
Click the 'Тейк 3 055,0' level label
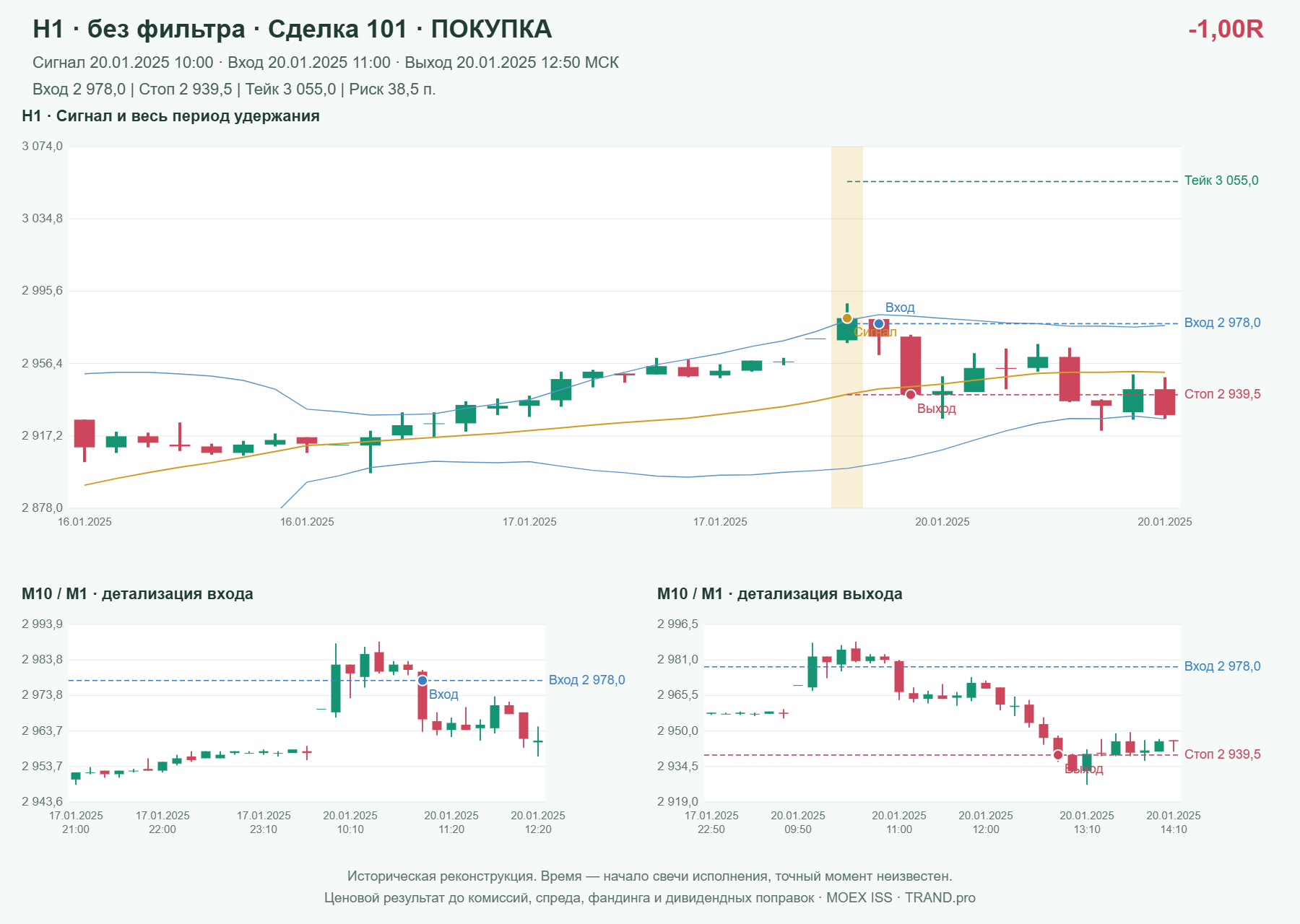[1221, 180]
